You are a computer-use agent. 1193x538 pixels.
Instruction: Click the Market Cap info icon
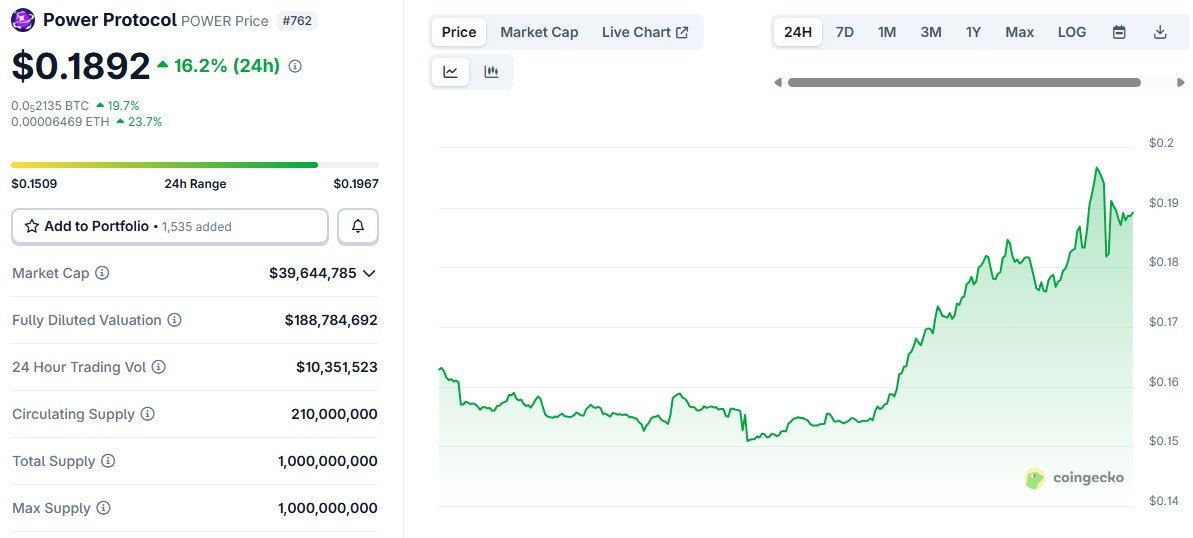coord(102,272)
